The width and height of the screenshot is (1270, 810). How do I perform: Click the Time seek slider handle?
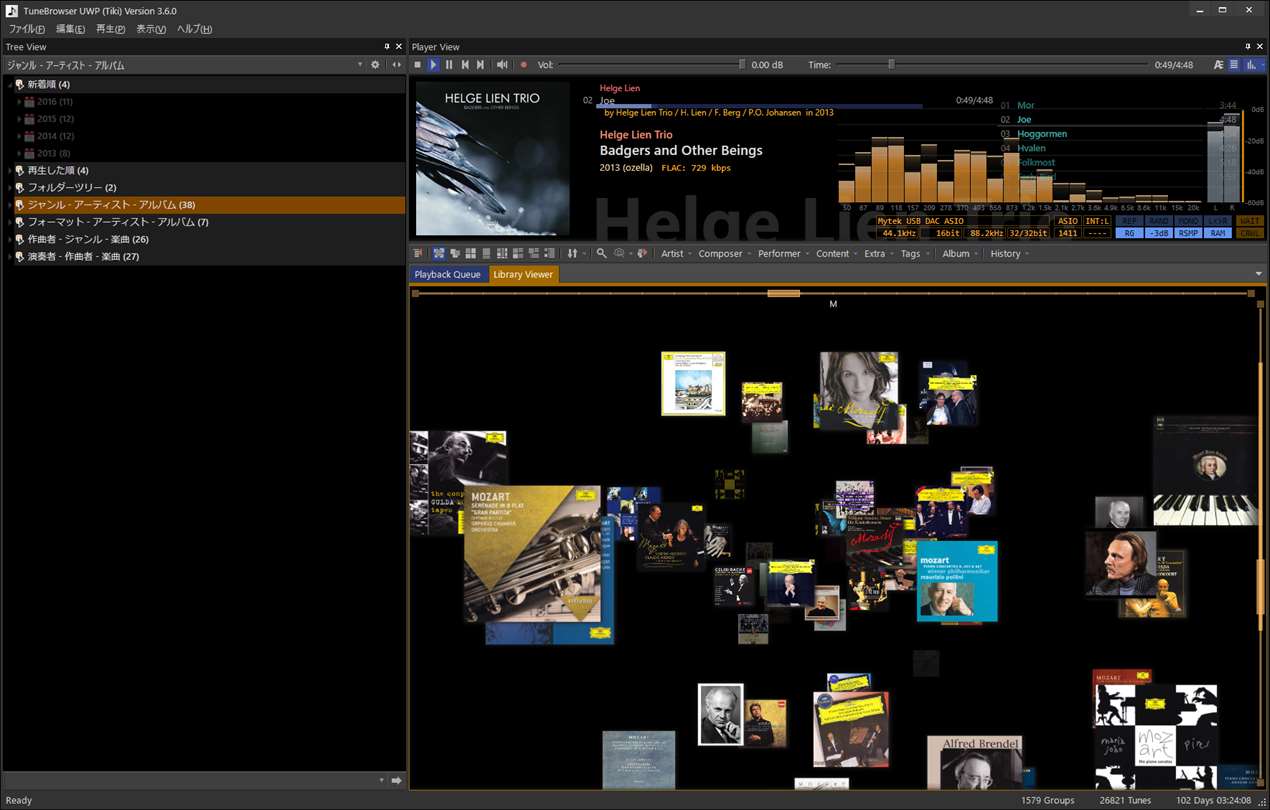tap(891, 65)
